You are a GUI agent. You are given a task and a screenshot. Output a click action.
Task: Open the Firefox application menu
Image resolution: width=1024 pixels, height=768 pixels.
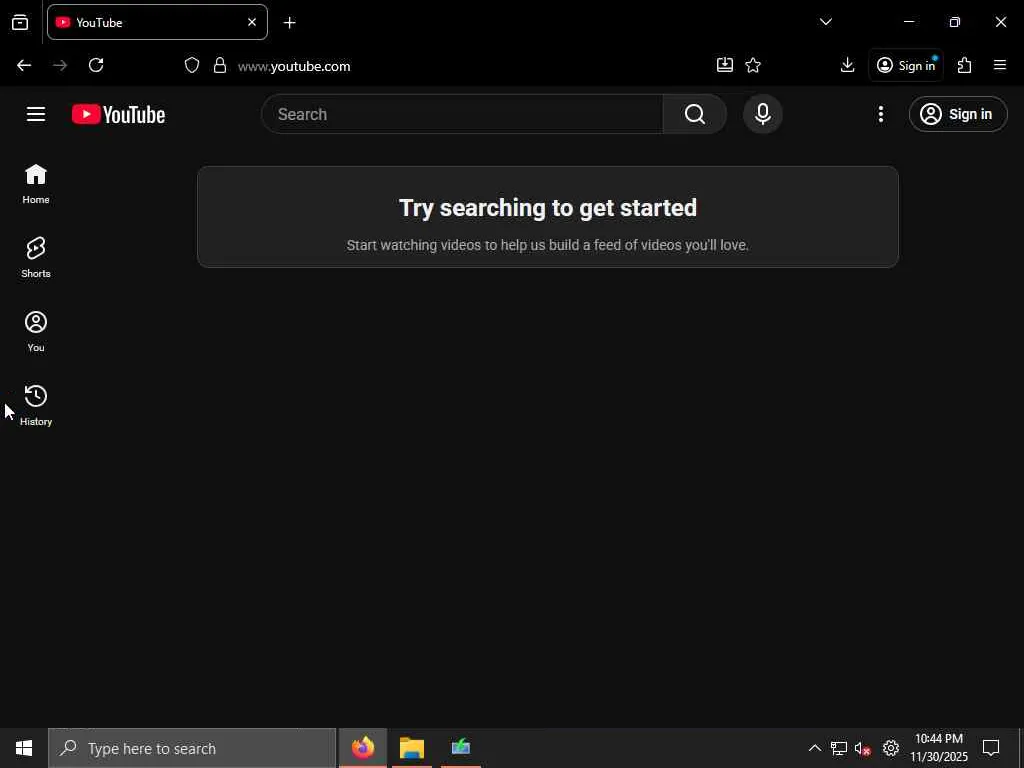(x=1000, y=65)
